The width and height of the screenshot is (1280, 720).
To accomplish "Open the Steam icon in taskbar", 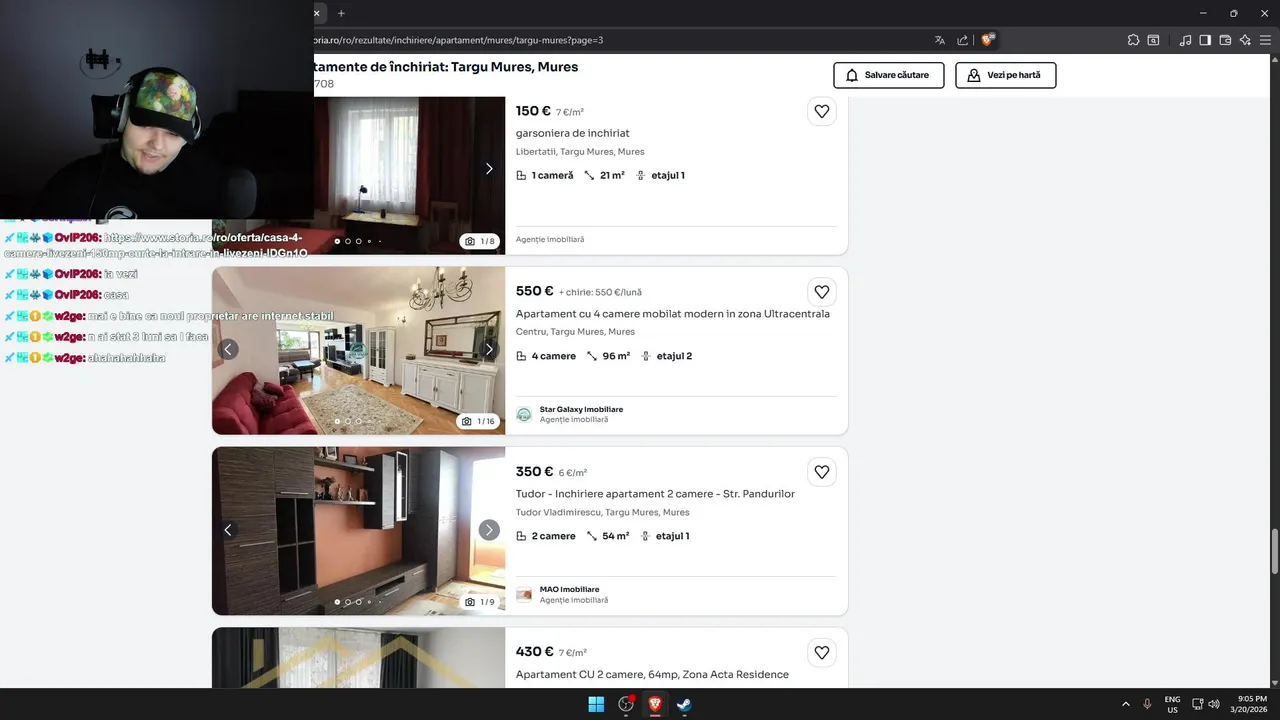I will pos(684,704).
